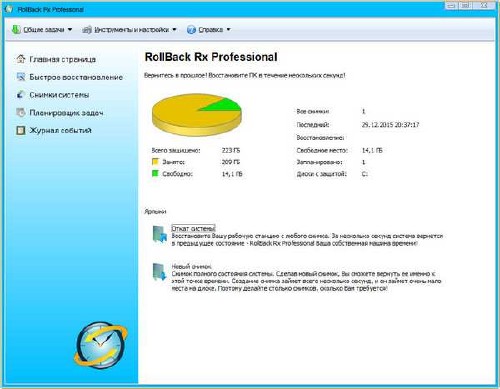Click the Новый снимок shortcut icon
Viewport: 500px width, 389px height.
[160, 272]
